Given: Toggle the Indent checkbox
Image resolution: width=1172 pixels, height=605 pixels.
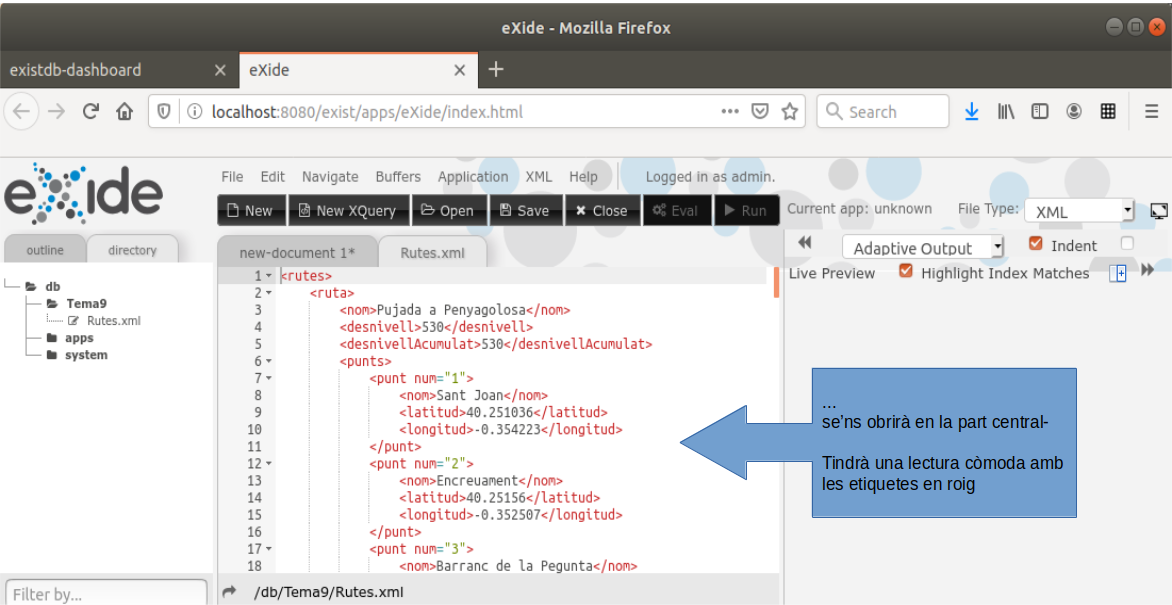Looking at the screenshot, I should point(1035,243).
